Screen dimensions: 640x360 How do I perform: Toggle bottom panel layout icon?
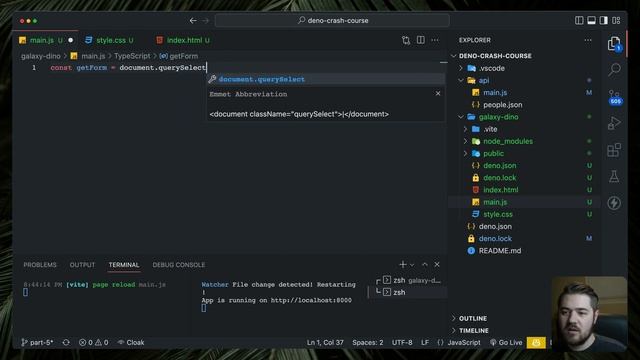click(x=591, y=20)
